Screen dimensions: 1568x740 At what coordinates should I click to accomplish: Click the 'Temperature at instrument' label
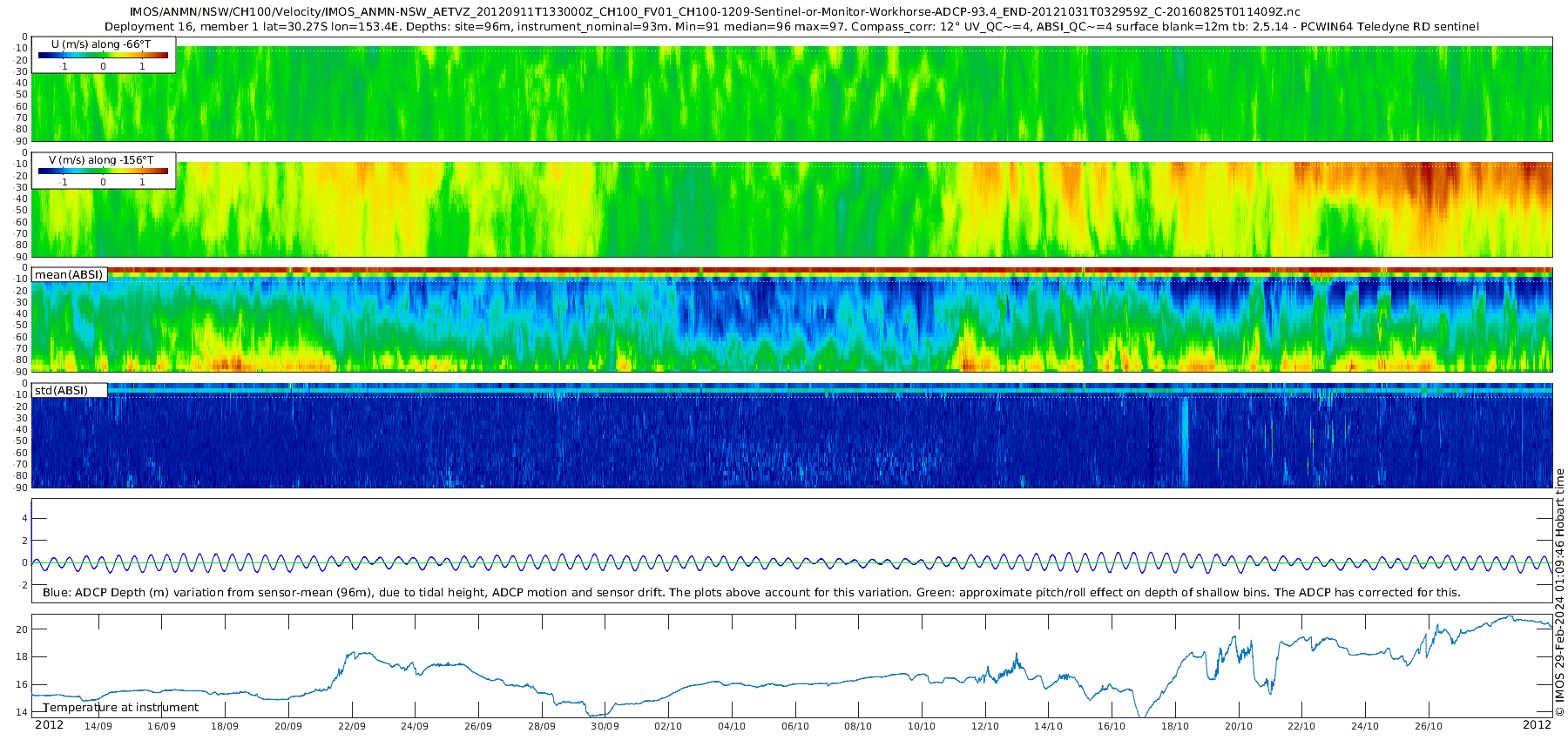[121, 708]
